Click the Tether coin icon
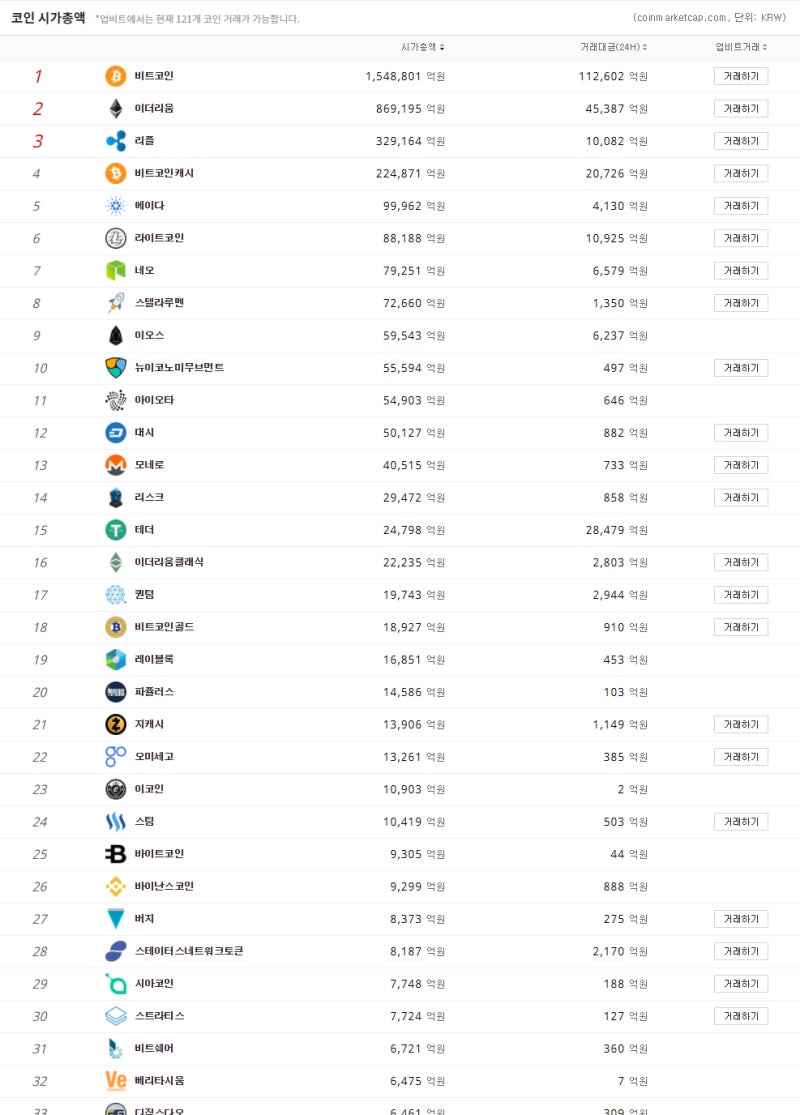The image size is (800, 1115). pos(116,530)
